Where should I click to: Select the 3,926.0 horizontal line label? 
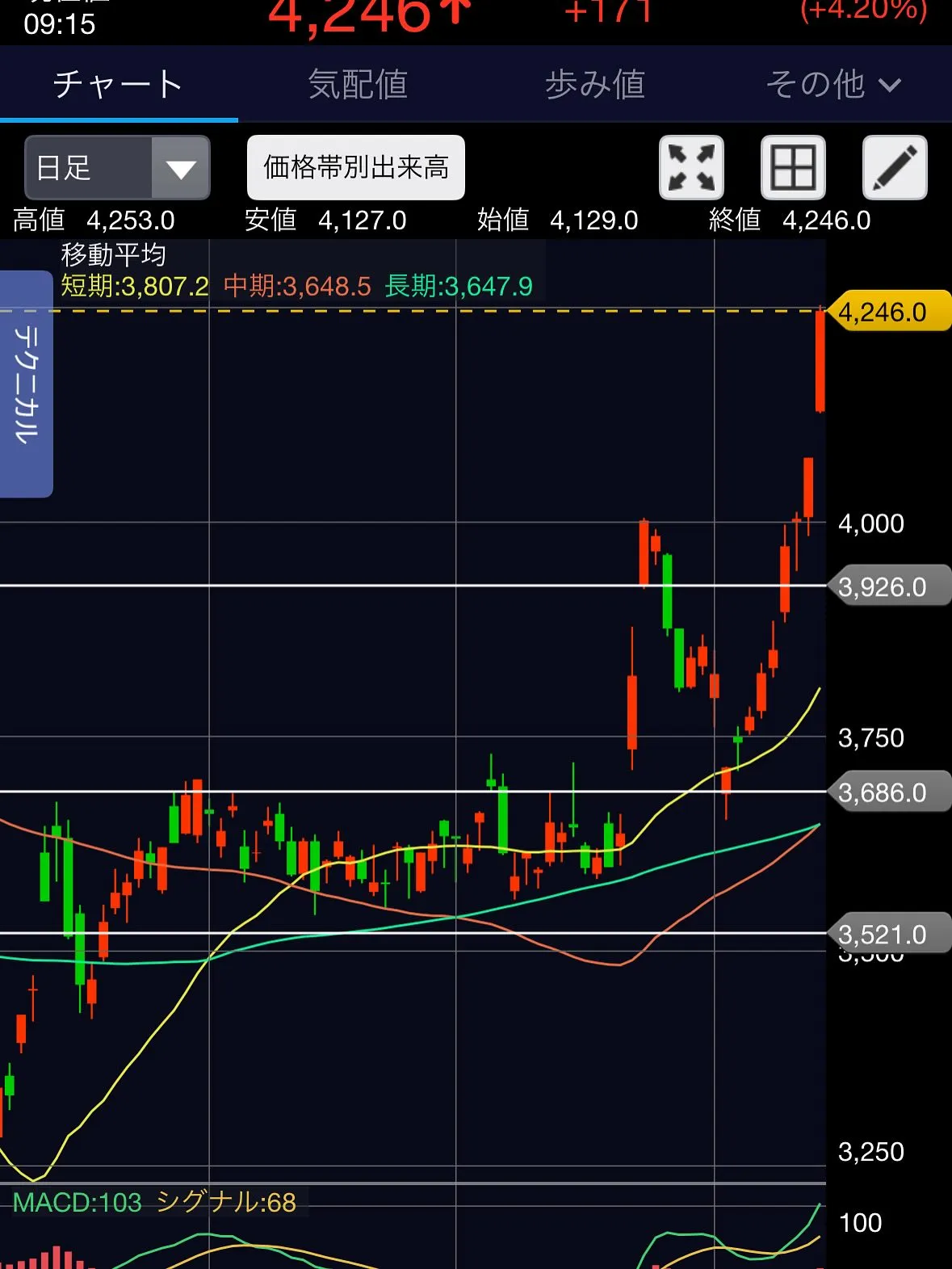[x=887, y=586]
